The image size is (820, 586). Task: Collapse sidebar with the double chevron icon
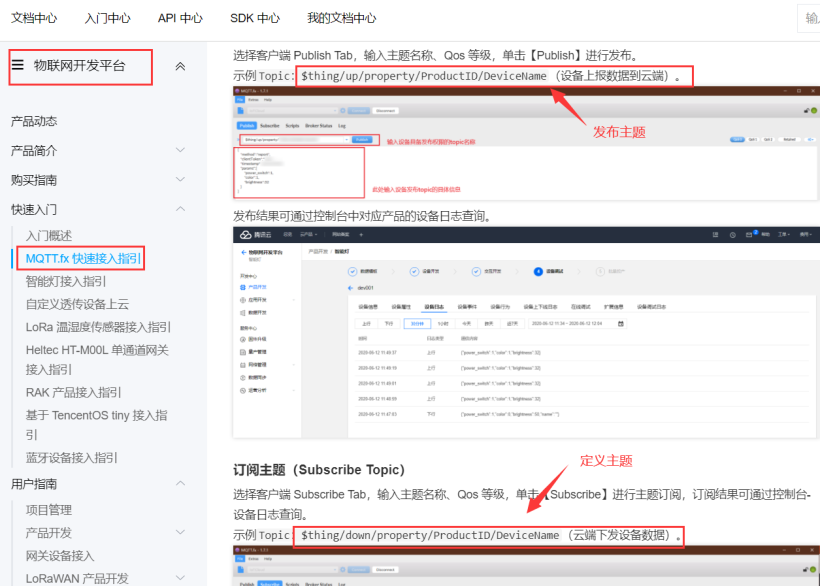point(180,66)
